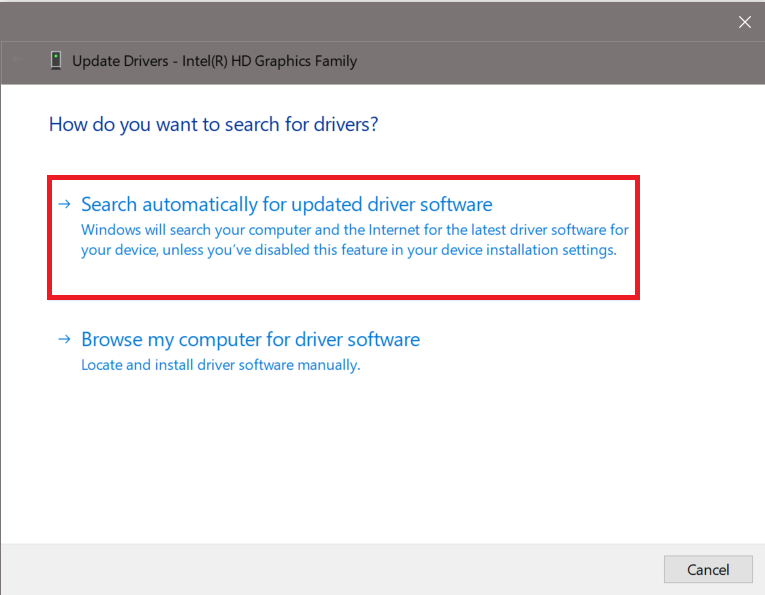Select Search automatically for updated driver software
This screenshot has width=765, height=595.
pyautogui.click(x=286, y=205)
